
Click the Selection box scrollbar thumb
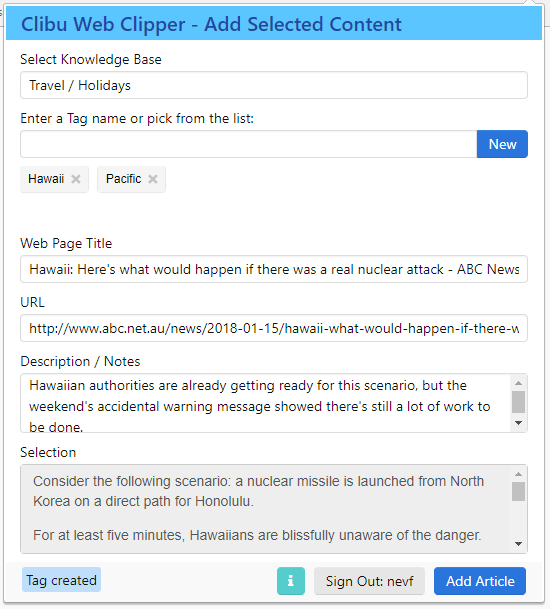(518, 491)
